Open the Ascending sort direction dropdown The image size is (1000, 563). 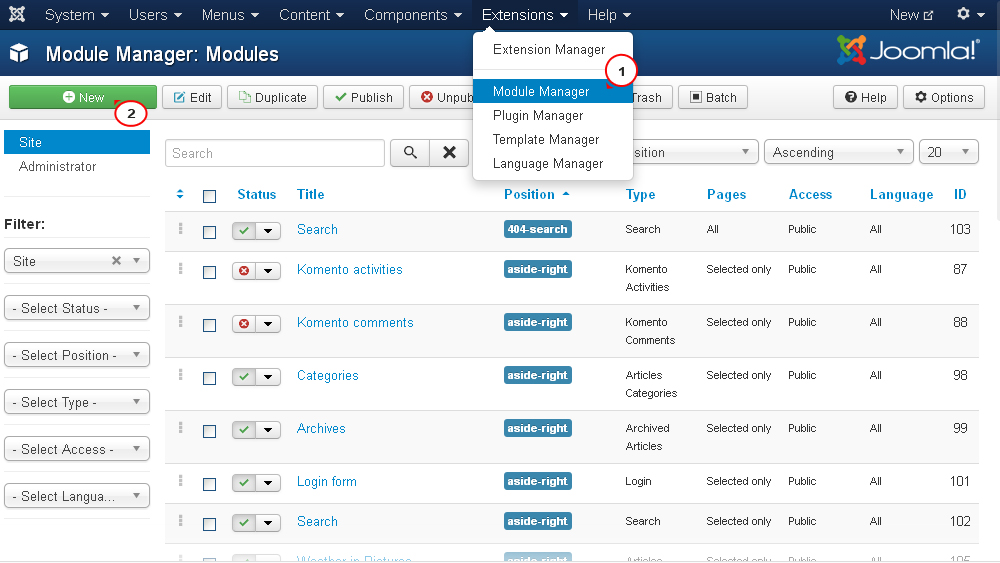click(x=839, y=152)
